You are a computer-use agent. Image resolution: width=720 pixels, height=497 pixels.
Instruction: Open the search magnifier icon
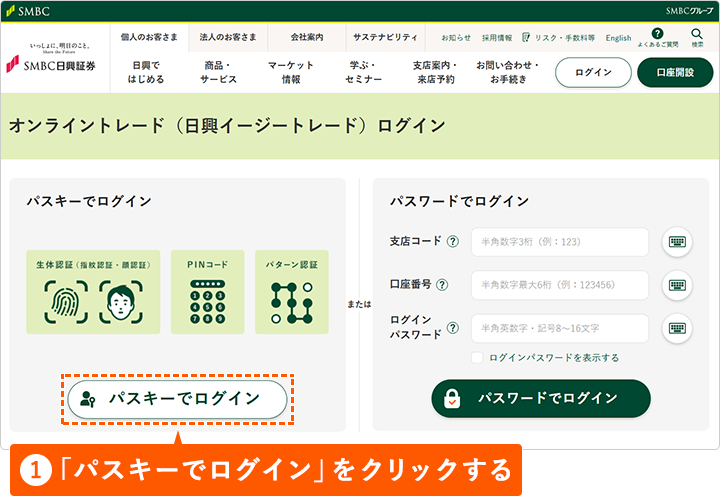(697, 35)
